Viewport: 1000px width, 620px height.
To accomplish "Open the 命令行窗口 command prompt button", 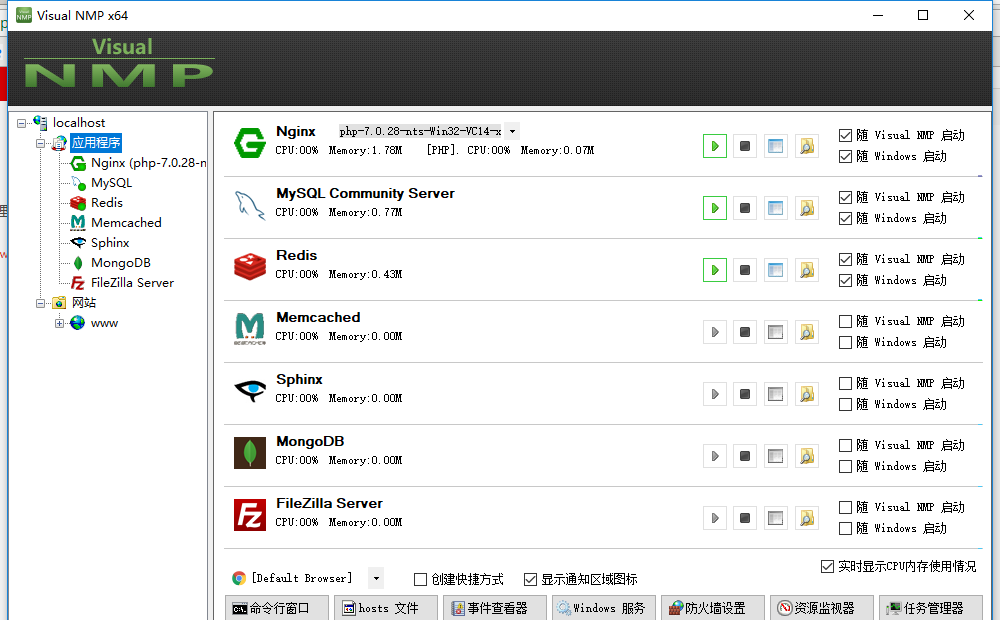I will 277,608.
